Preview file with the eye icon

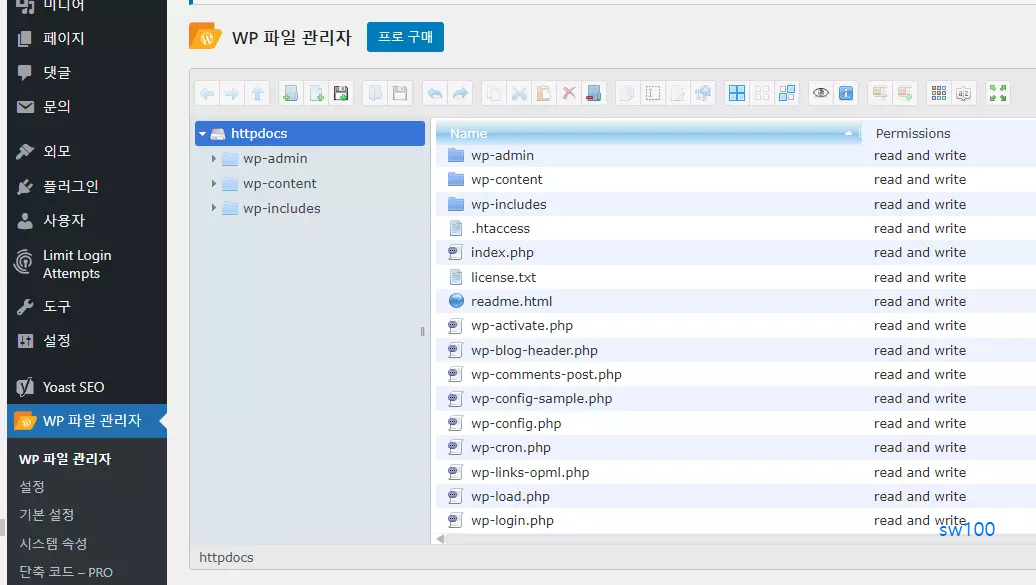(x=820, y=93)
